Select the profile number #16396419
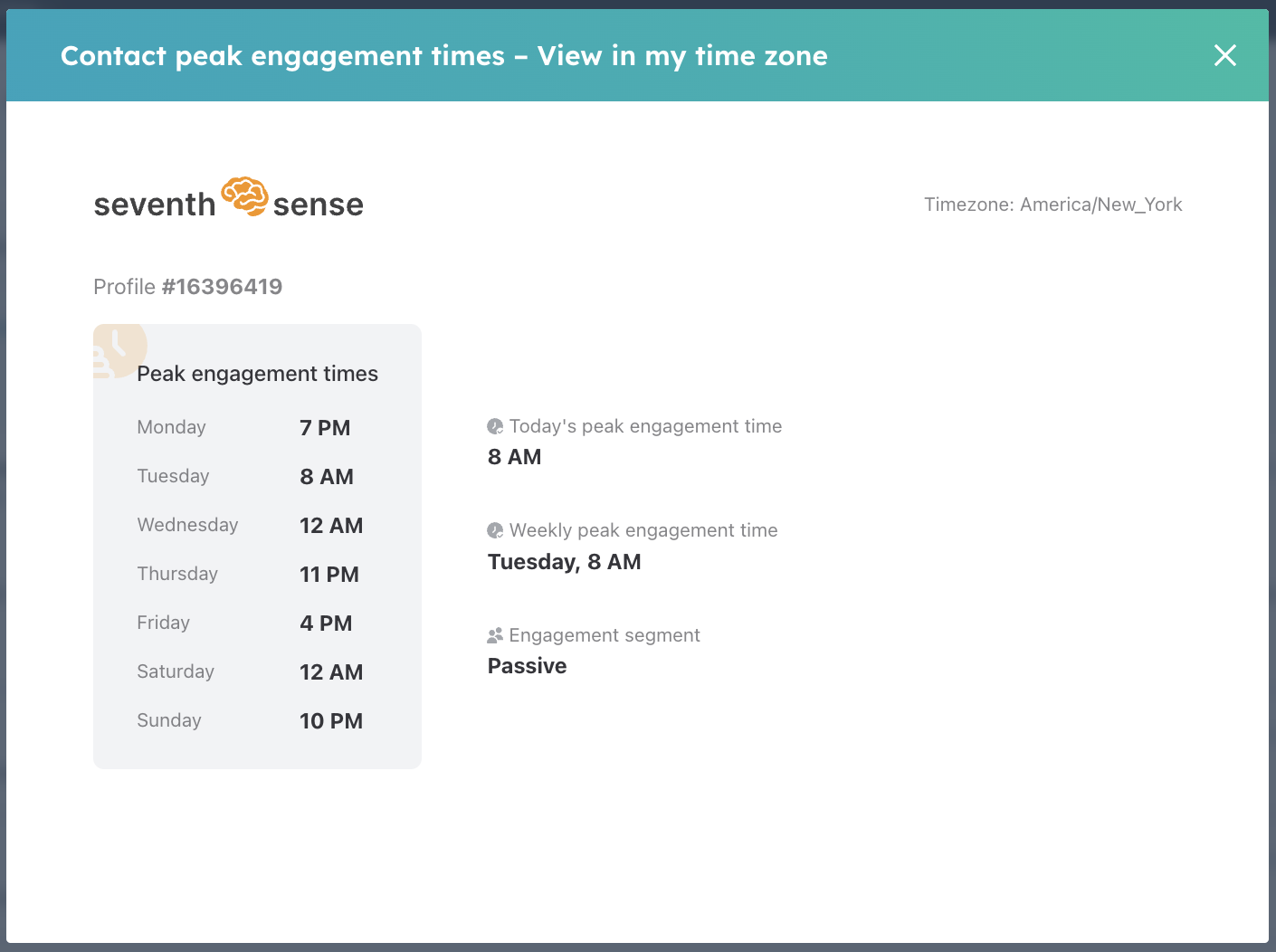1276x952 pixels. (x=222, y=287)
